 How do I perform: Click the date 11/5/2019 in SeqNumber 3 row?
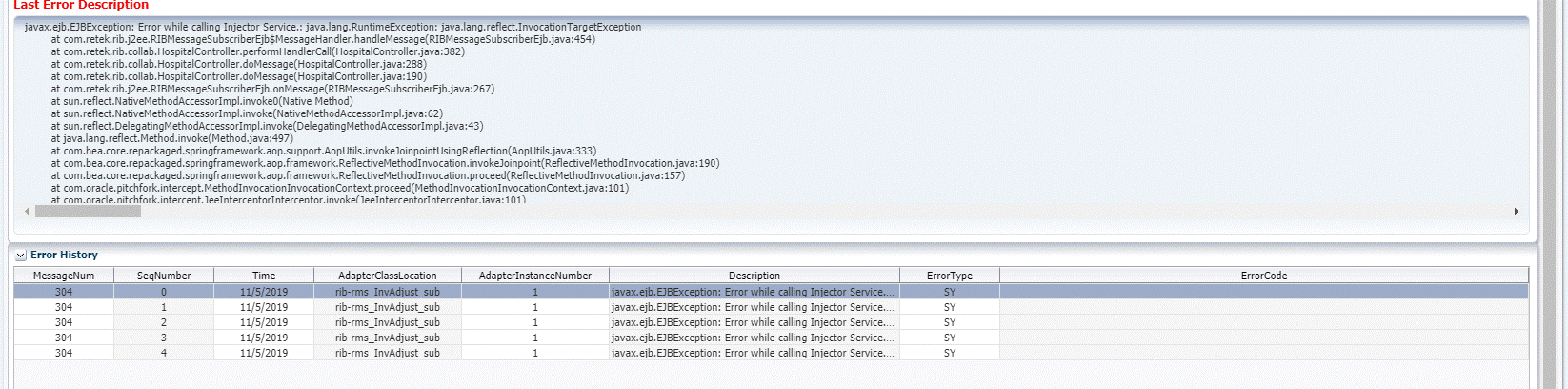[x=264, y=338]
